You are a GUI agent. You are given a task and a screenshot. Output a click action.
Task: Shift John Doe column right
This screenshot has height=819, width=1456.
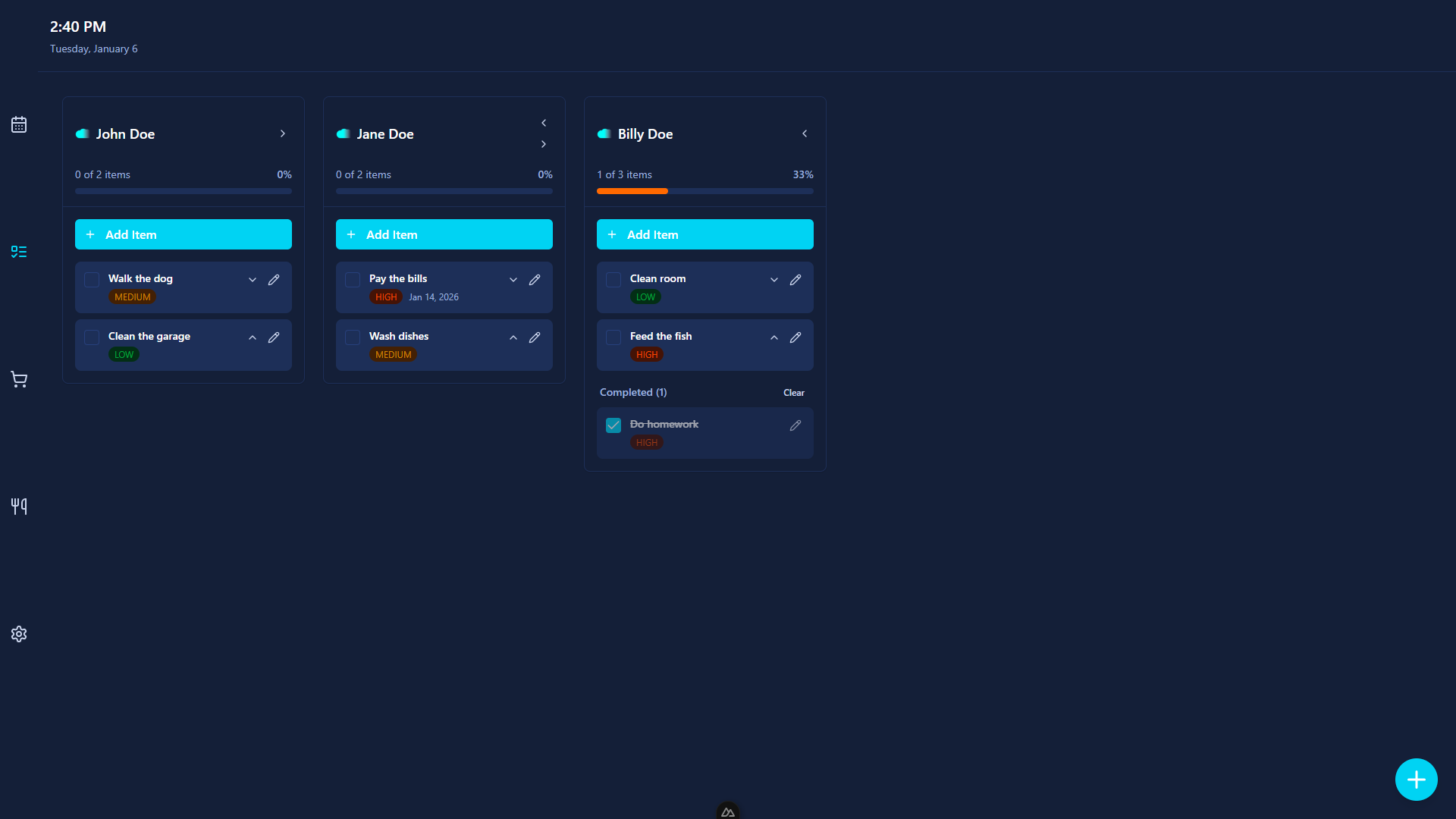[283, 133]
